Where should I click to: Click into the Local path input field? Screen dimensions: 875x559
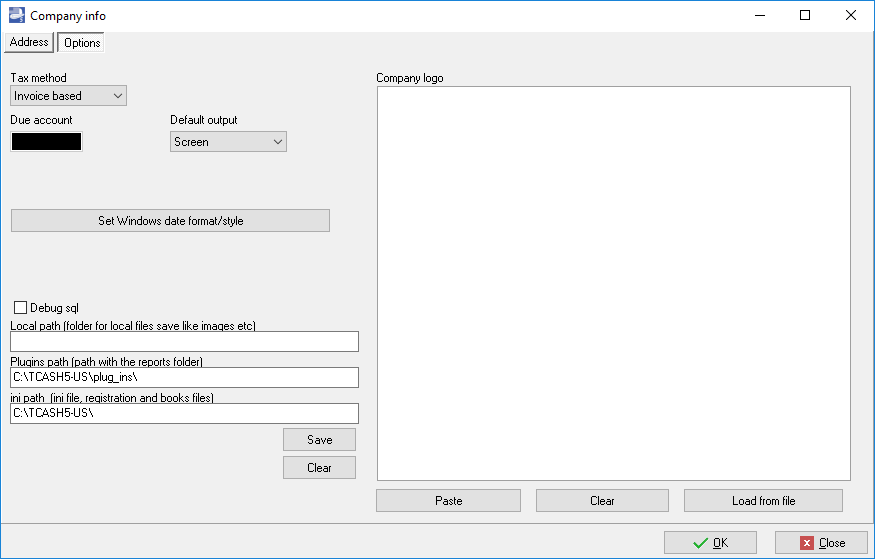(x=184, y=342)
